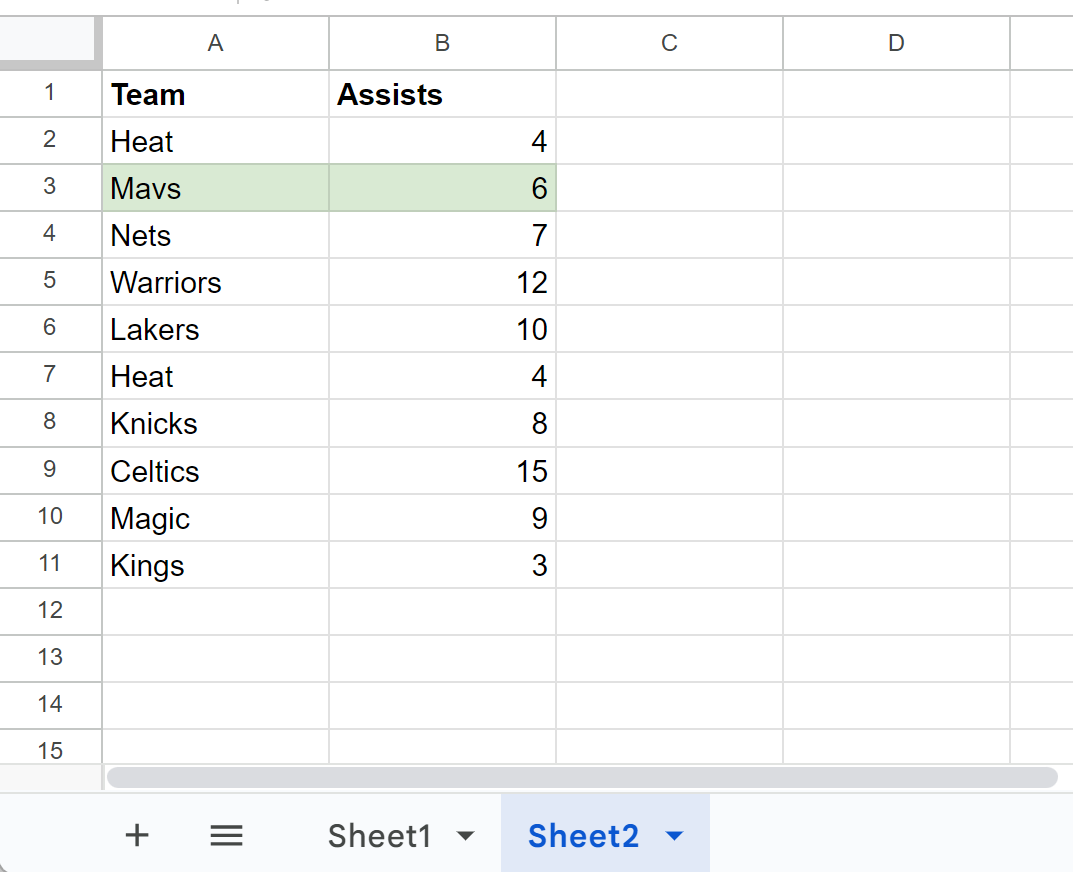
Task: Select column C header
Action: coord(669,43)
